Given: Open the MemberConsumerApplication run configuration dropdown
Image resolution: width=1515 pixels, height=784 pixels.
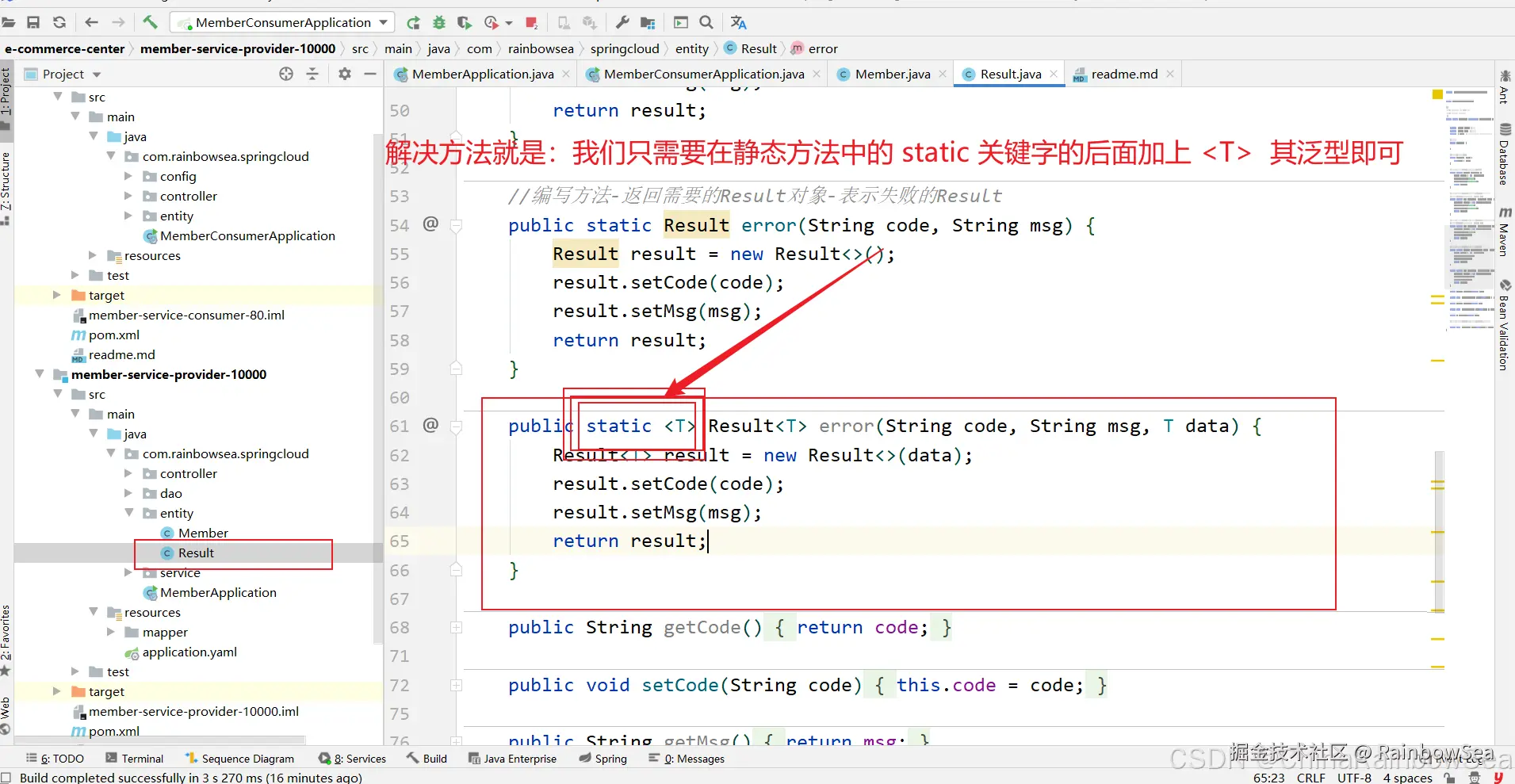Looking at the screenshot, I should 283,22.
